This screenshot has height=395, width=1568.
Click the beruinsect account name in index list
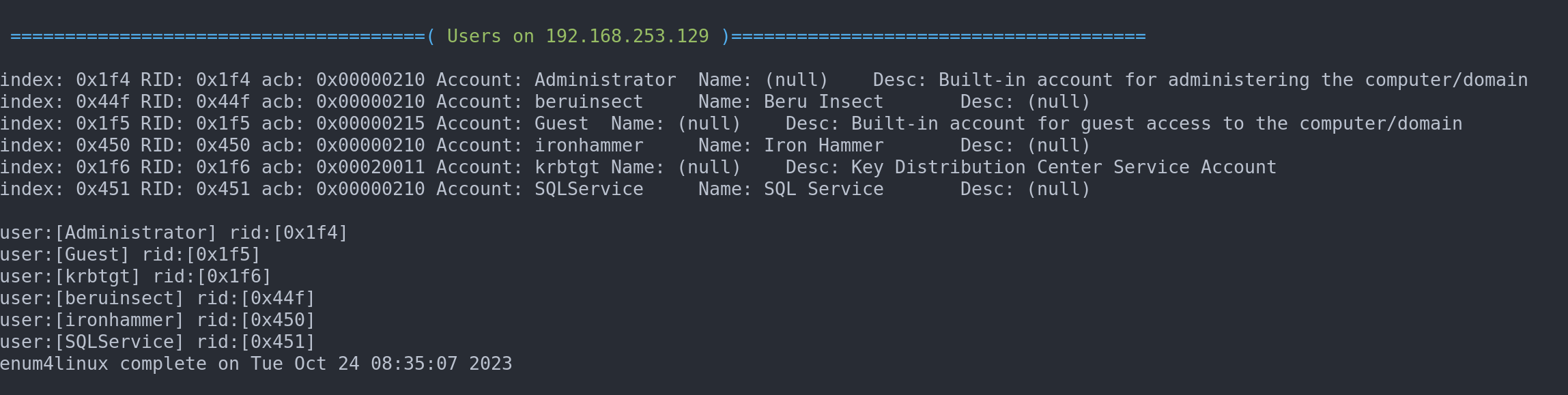tap(588, 102)
